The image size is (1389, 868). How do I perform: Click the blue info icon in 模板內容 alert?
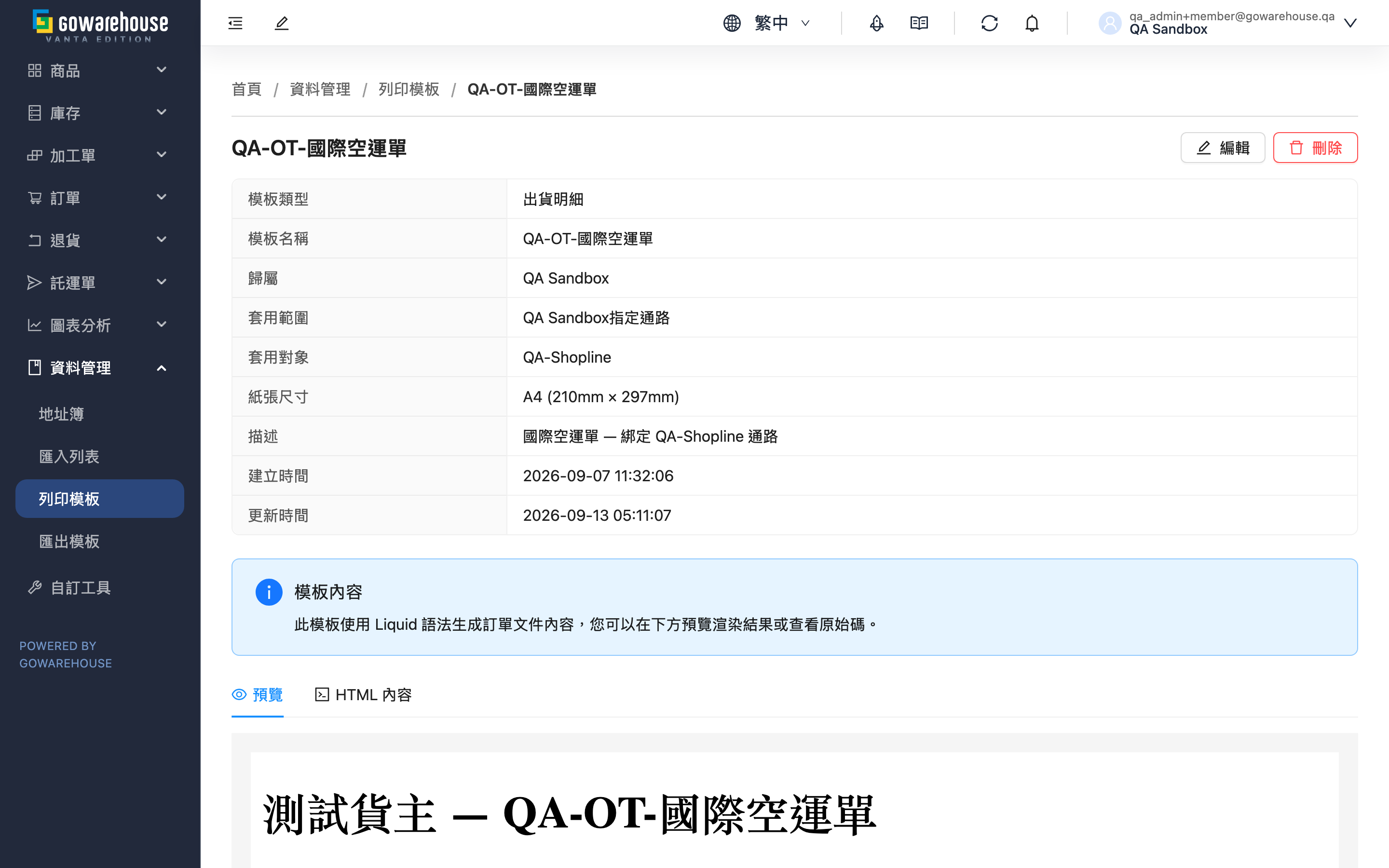269,592
